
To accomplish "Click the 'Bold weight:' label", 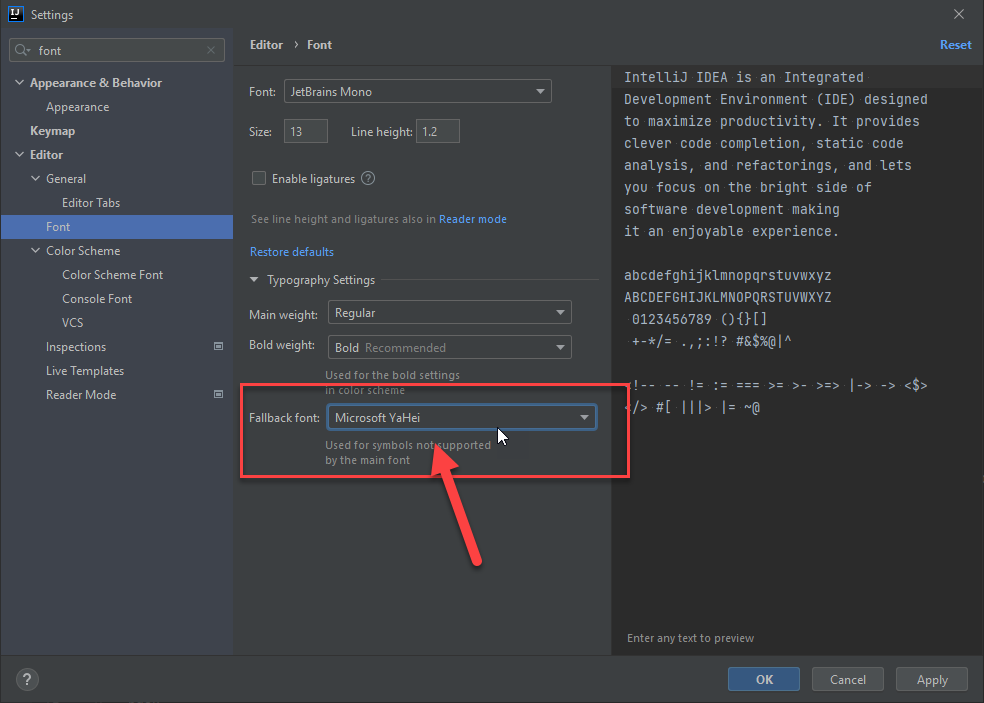I will (282, 345).
